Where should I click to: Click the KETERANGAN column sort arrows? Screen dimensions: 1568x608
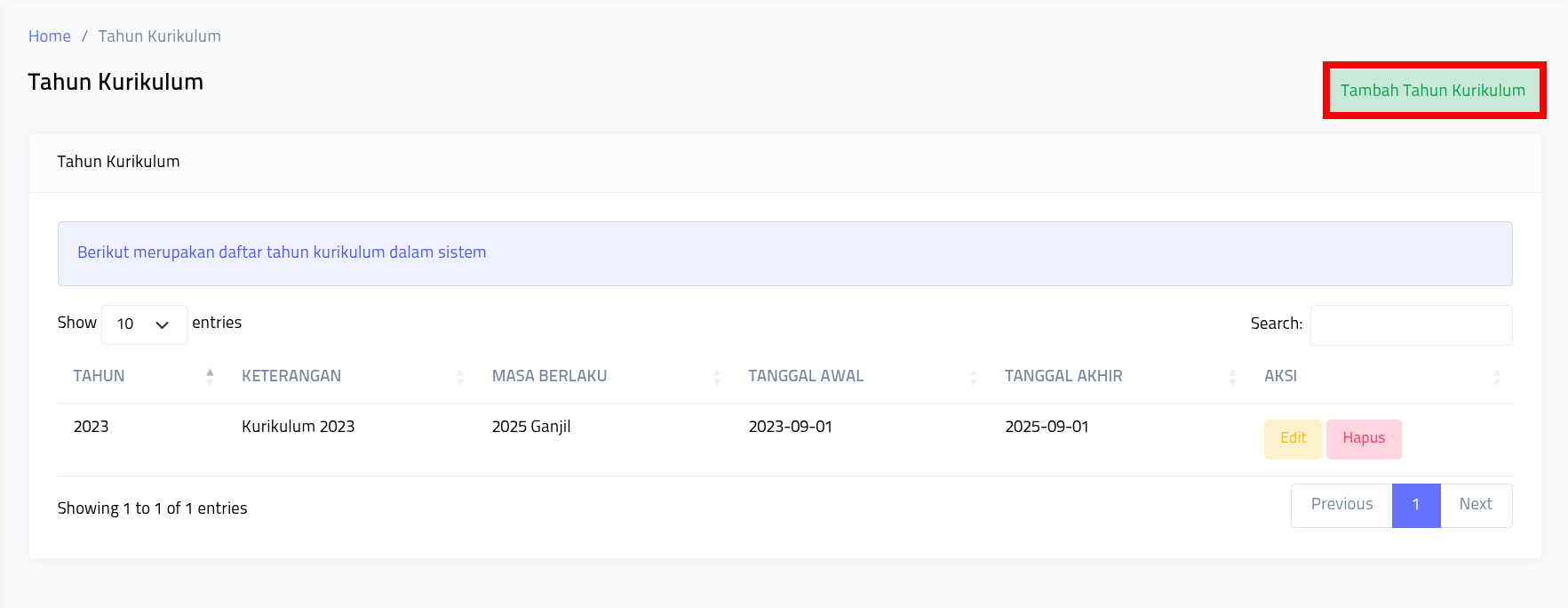tap(460, 377)
